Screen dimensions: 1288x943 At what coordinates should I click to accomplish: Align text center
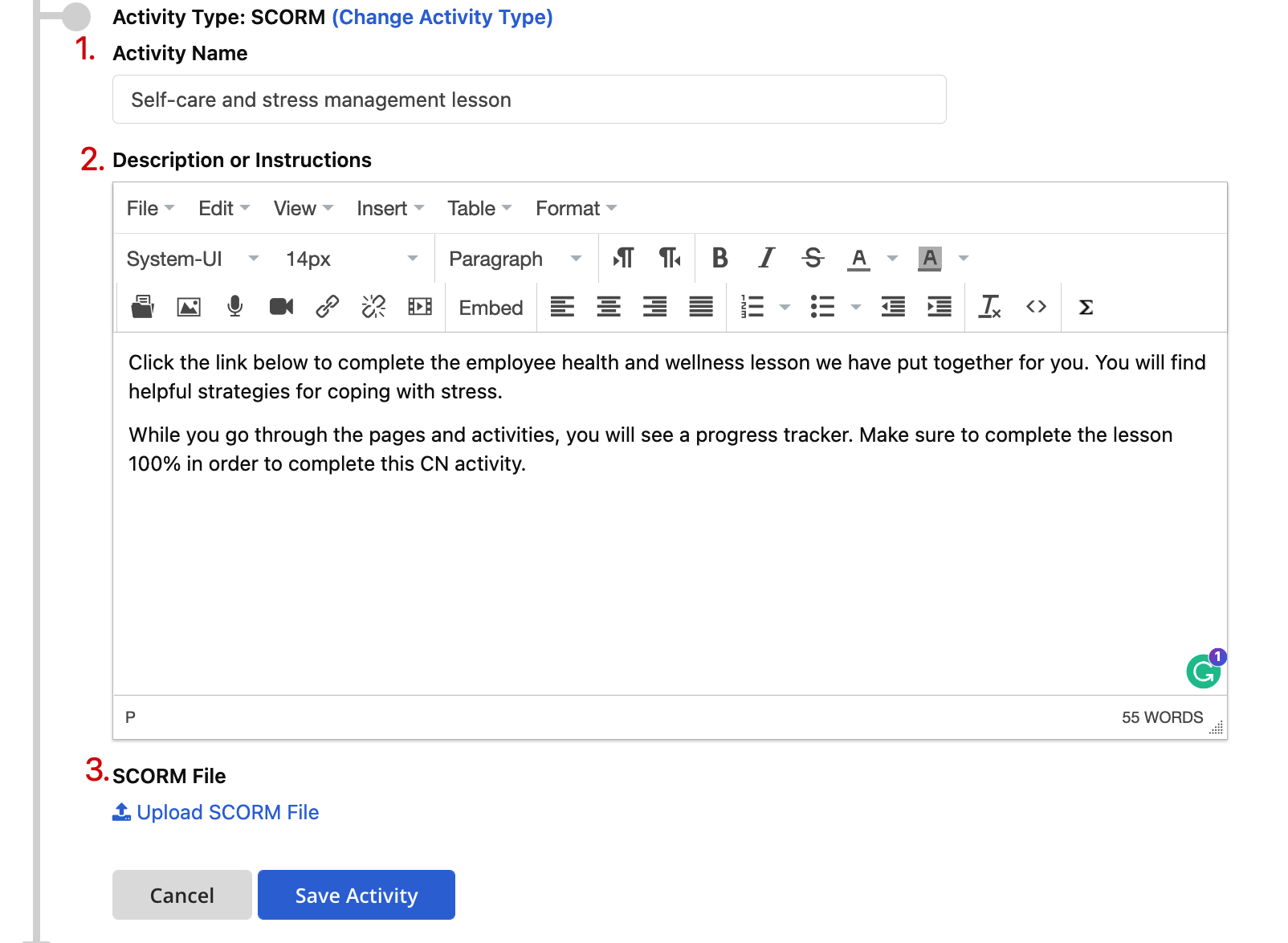point(609,307)
